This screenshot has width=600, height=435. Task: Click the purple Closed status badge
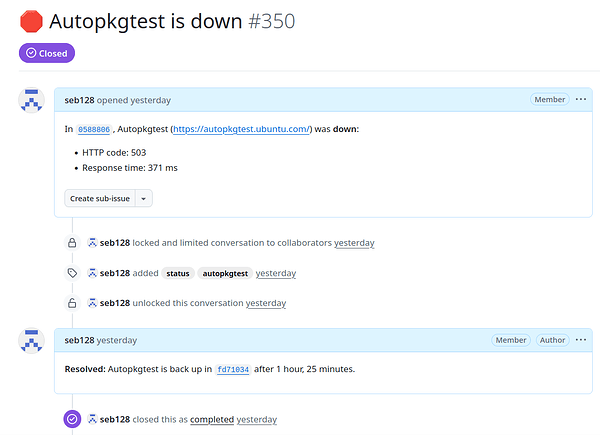coord(46,53)
